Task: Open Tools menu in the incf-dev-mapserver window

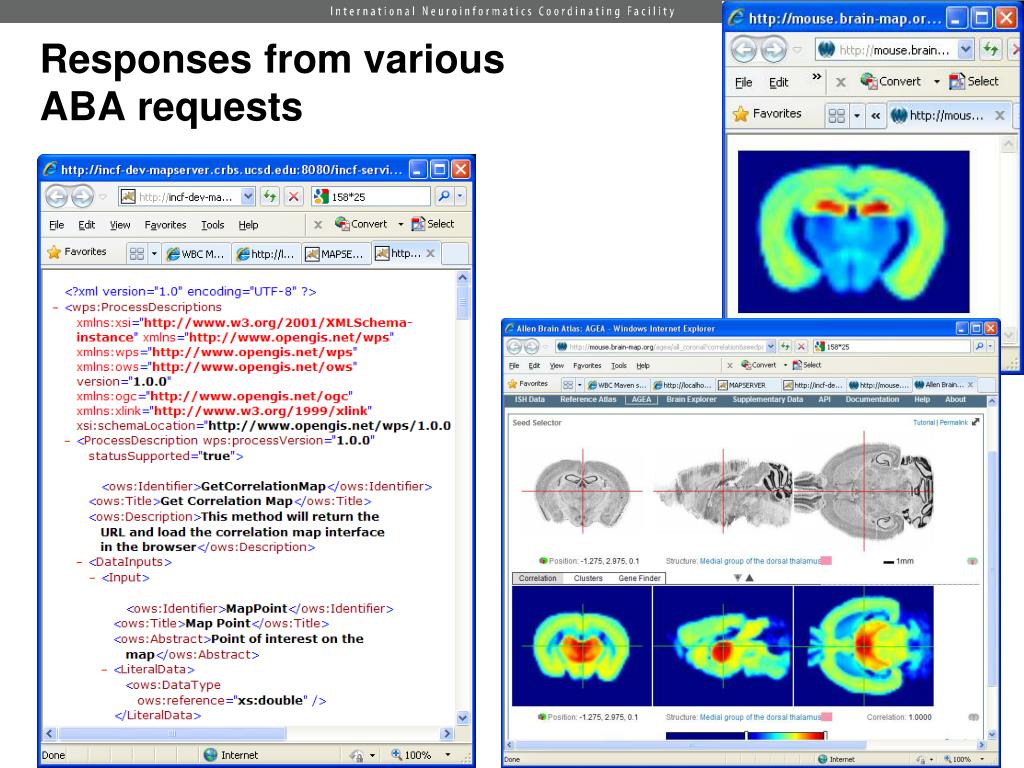Action: (212, 225)
